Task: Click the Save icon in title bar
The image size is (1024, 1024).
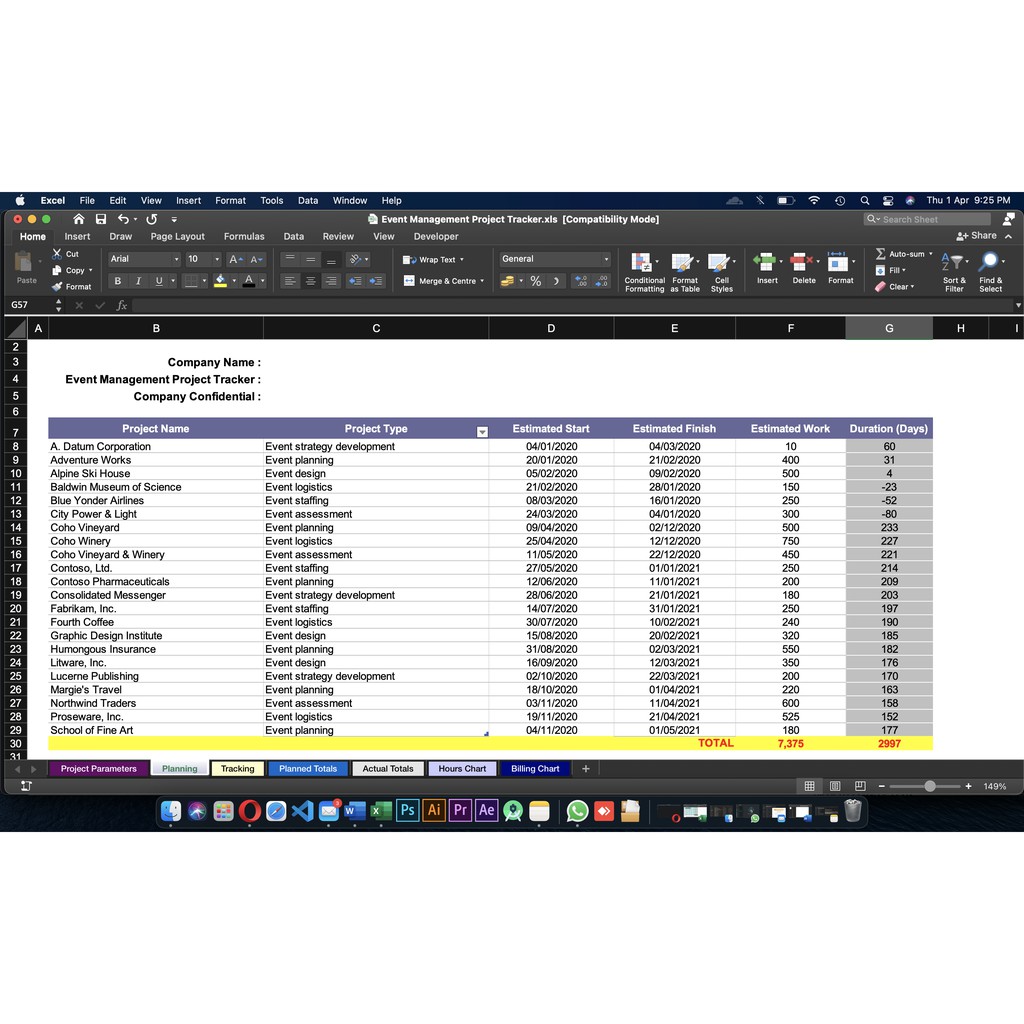Action: click(x=101, y=219)
